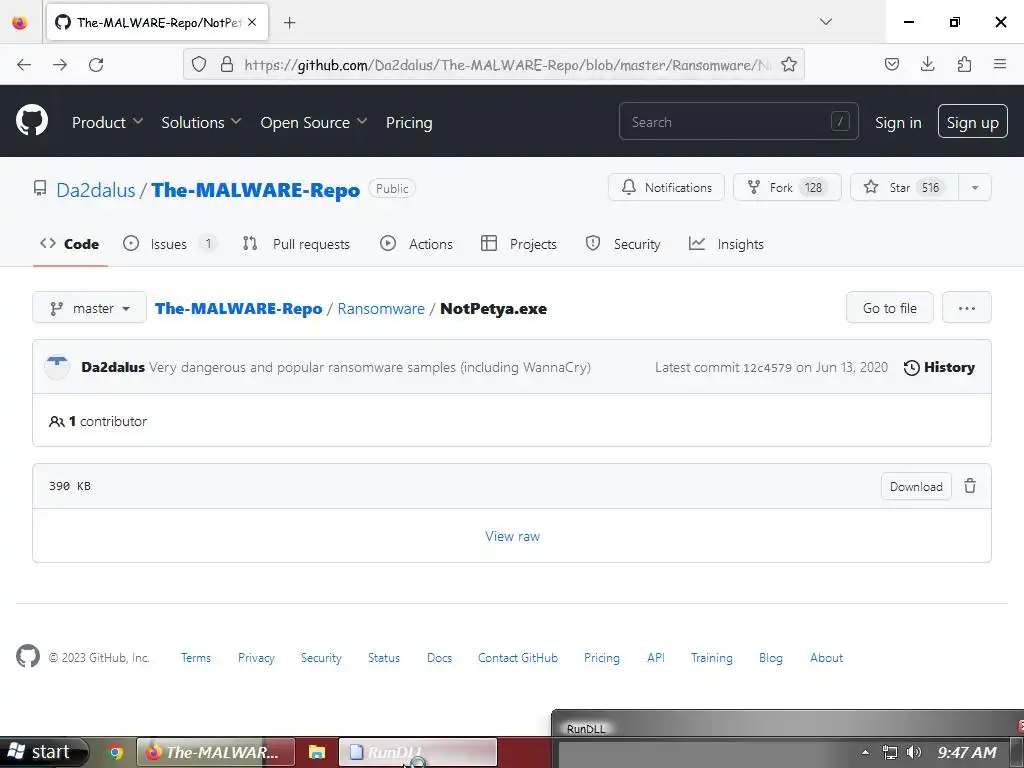The image size is (1024, 768).
Task: Open footer Privacy link
Action: (x=256, y=658)
